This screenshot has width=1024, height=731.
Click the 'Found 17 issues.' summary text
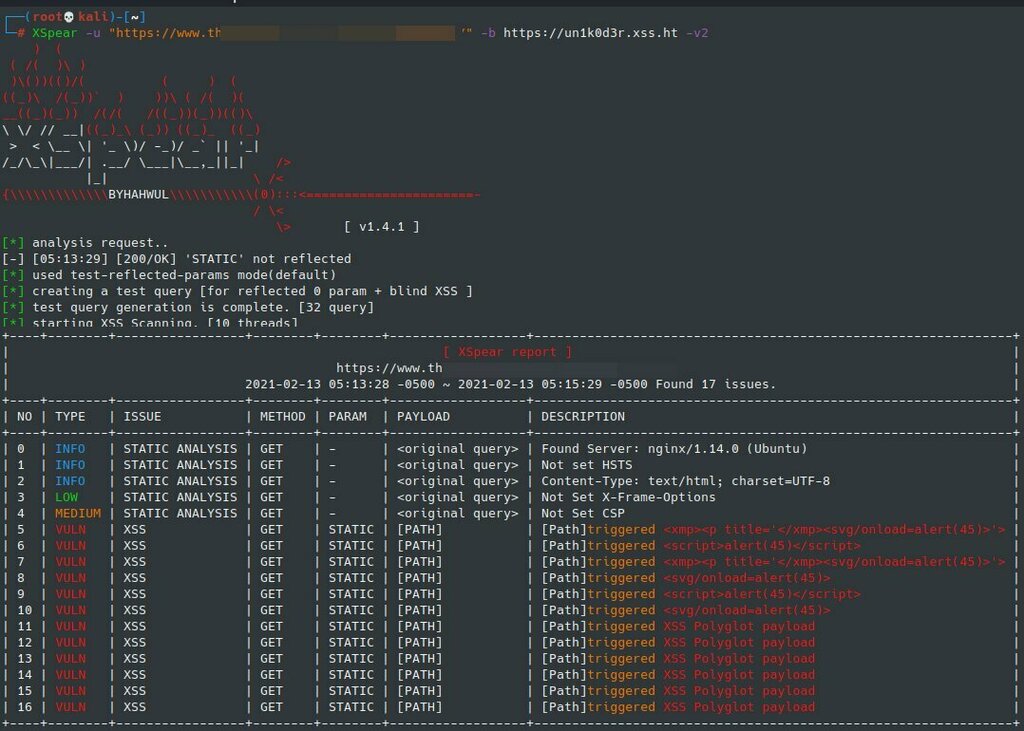coord(716,384)
